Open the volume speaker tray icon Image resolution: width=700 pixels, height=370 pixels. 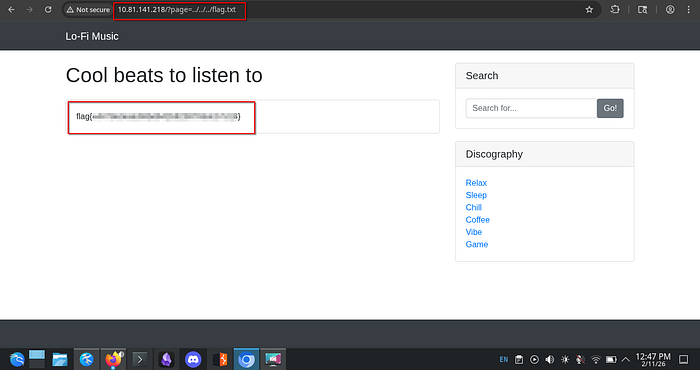tap(550, 359)
